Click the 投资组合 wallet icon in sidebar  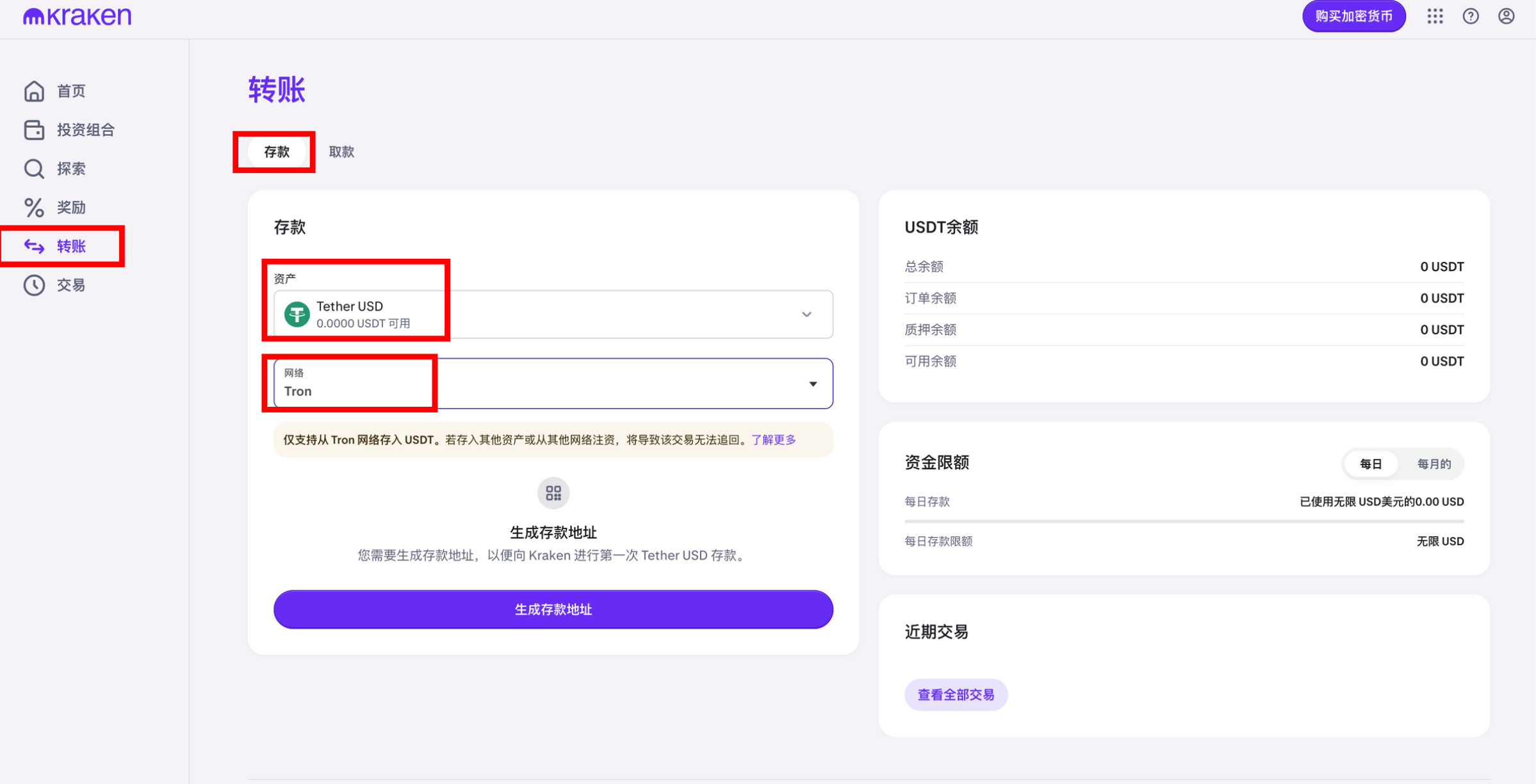click(x=34, y=130)
